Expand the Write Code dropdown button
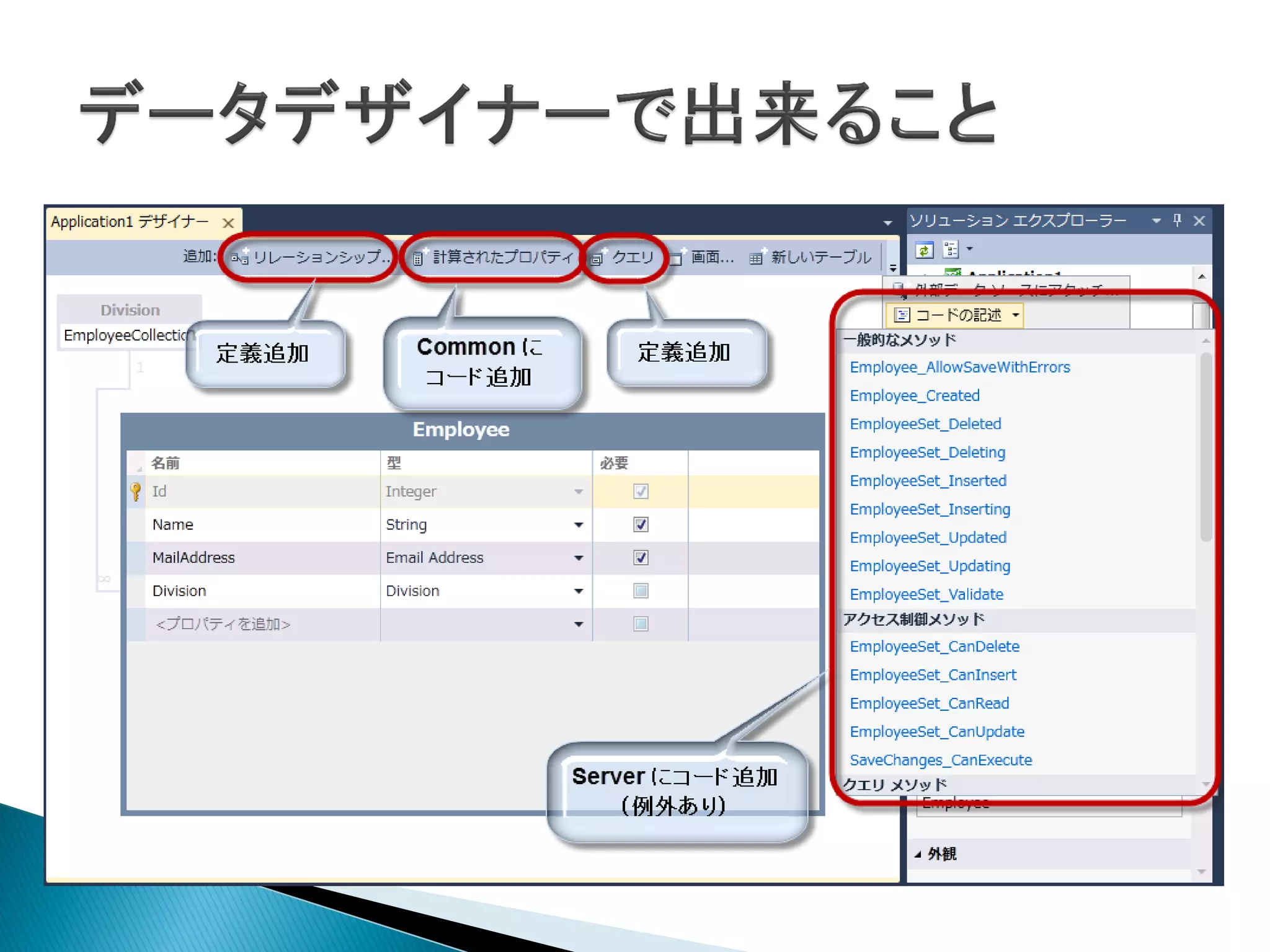The image size is (1270, 952). [1016, 315]
